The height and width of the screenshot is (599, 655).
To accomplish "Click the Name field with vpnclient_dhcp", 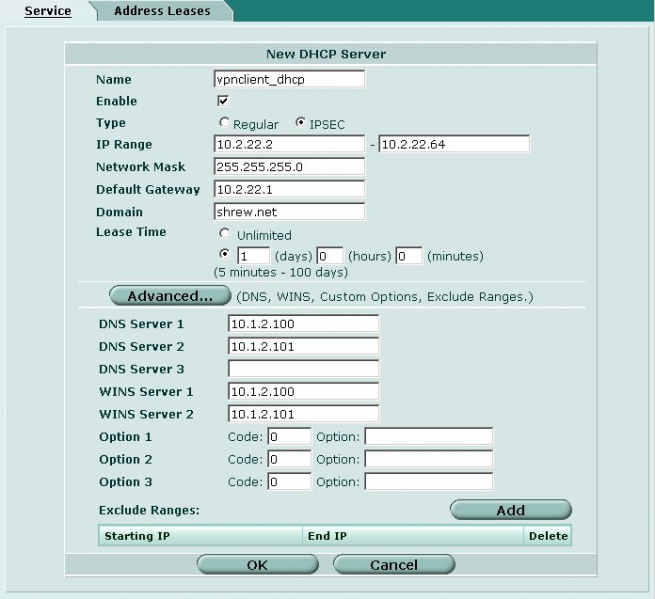I will 289,79.
